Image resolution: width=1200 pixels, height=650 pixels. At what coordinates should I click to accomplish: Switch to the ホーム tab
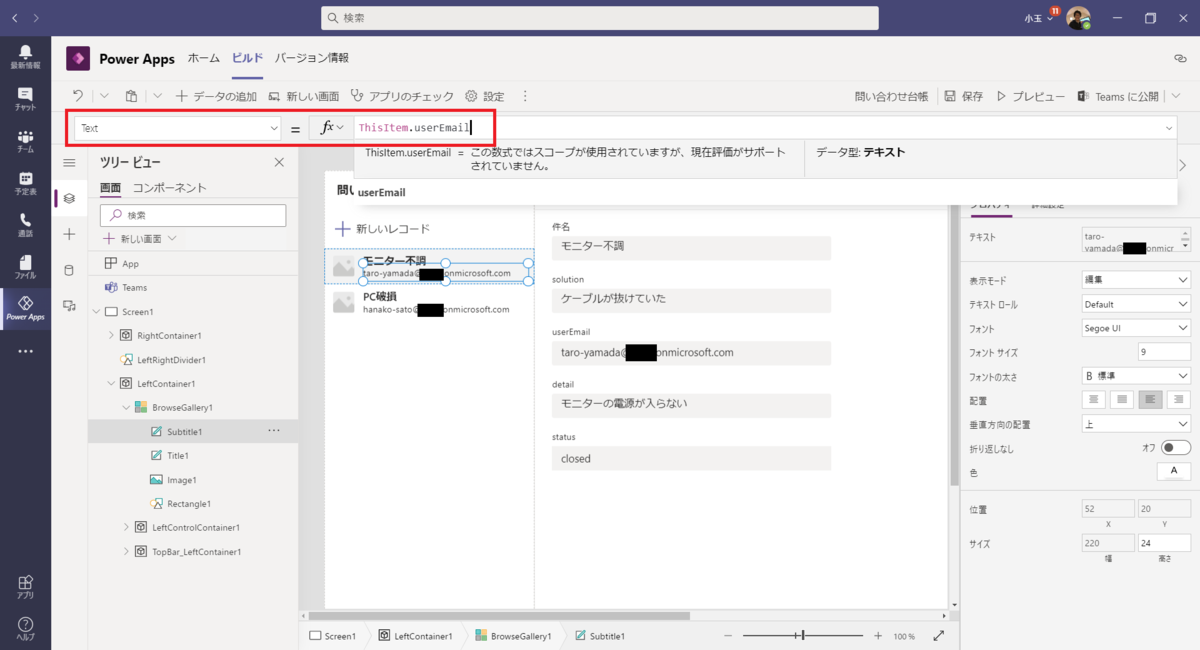[204, 58]
